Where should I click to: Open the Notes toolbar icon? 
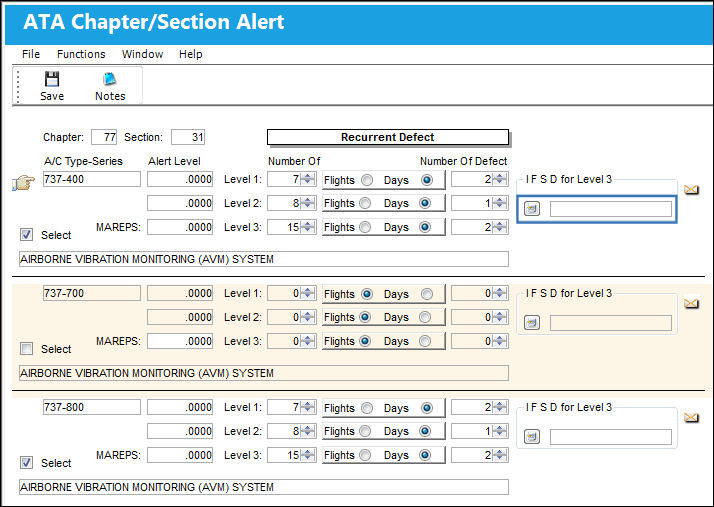110,79
